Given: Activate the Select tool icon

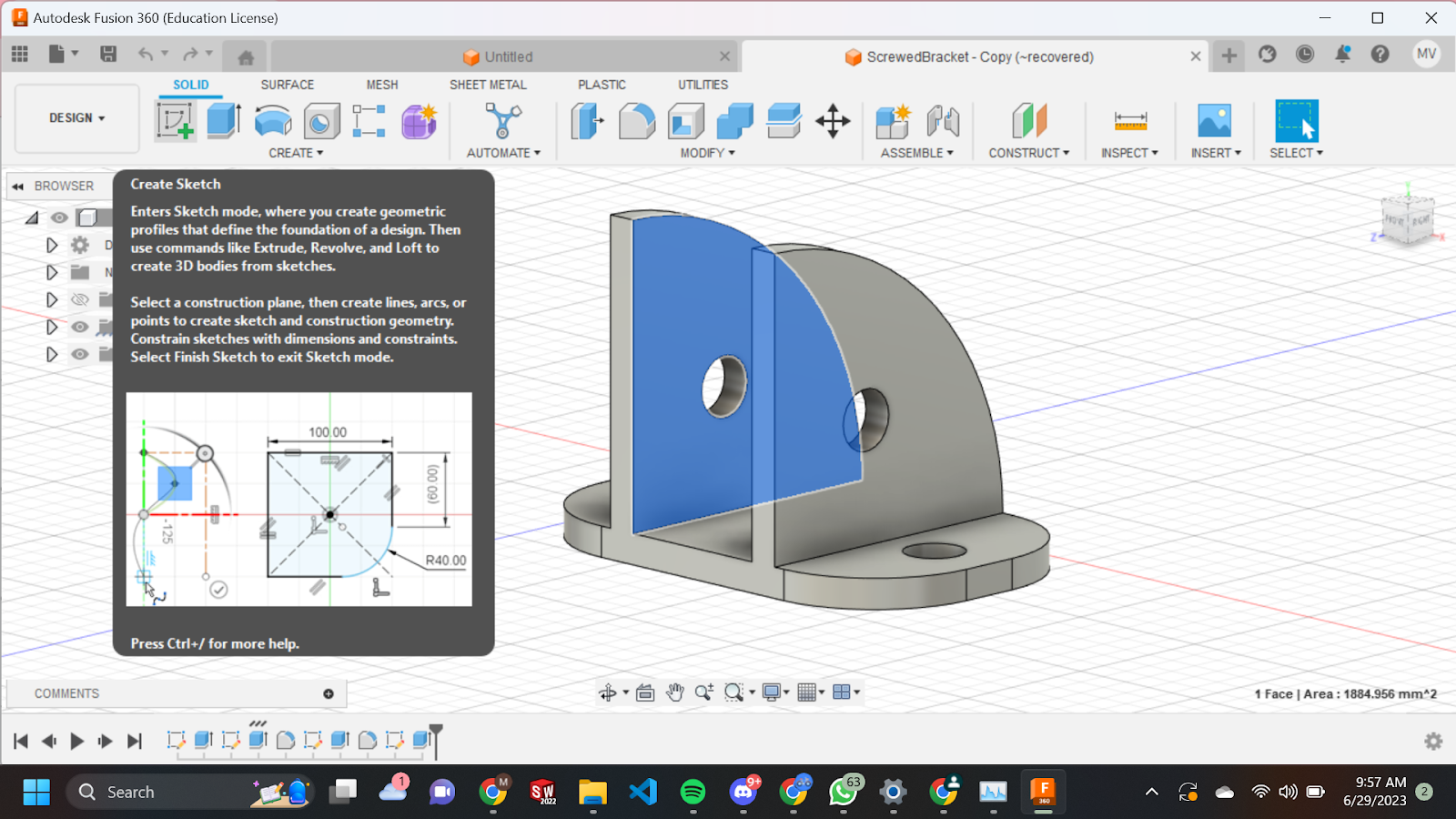Looking at the screenshot, I should (x=1297, y=120).
